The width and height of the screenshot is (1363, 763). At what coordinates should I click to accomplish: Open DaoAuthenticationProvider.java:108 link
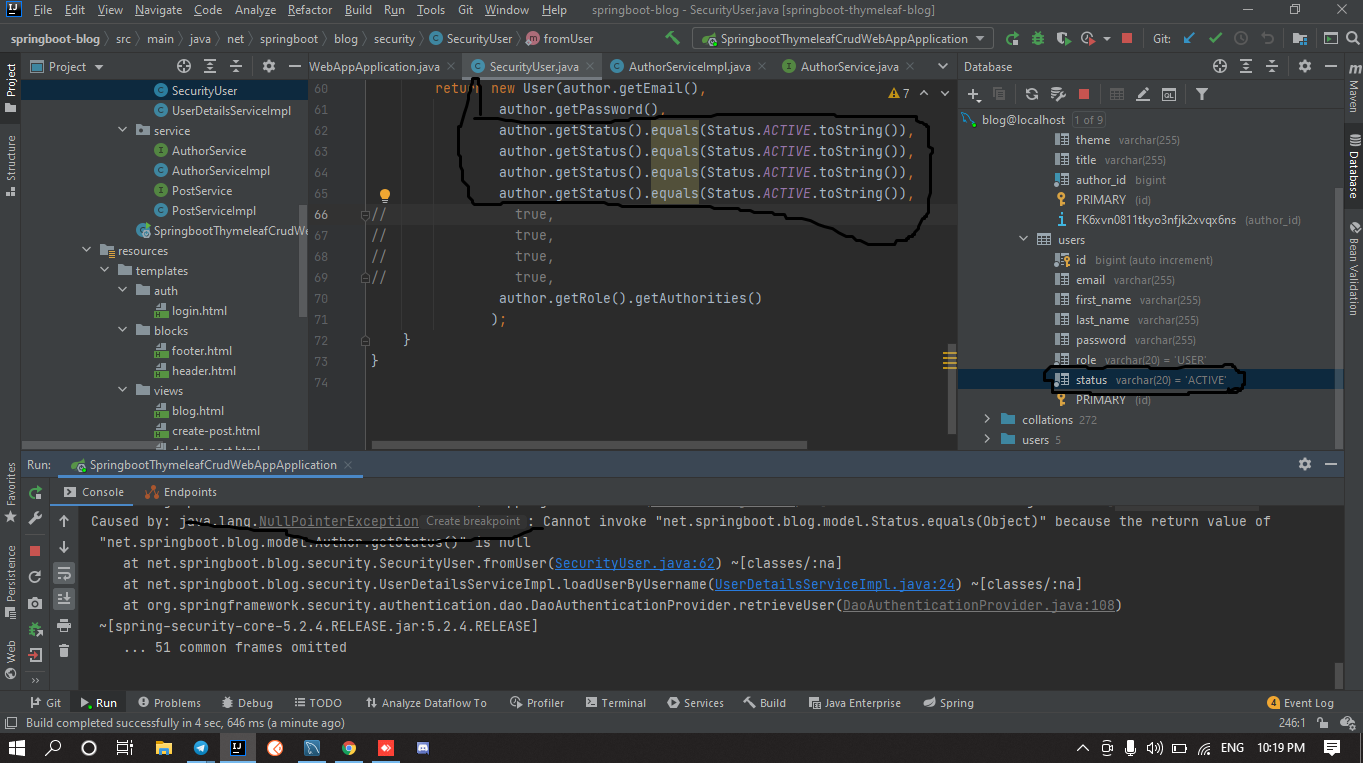pos(978,605)
